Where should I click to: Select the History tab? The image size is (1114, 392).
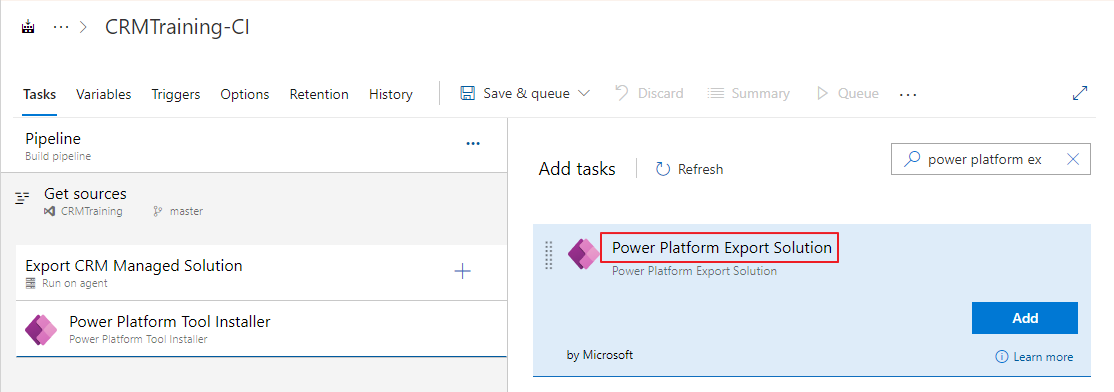click(x=391, y=94)
